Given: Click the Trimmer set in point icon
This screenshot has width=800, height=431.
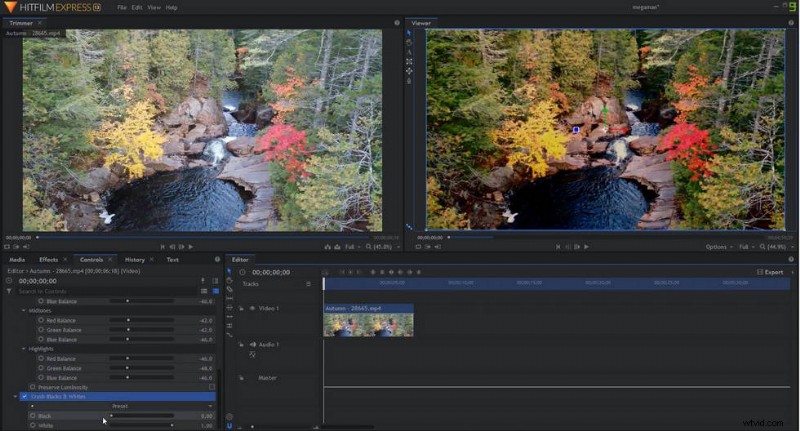Looking at the screenshot, I should [x=16, y=247].
